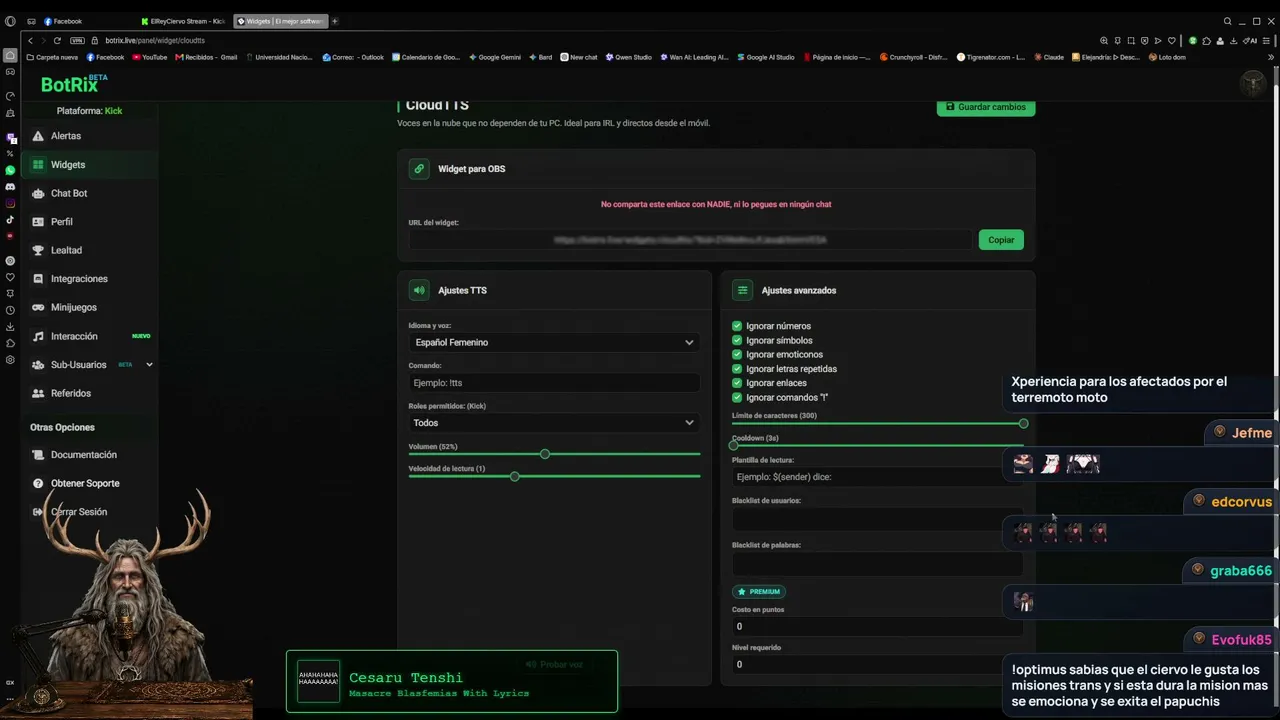This screenshot has height=720, width=1280.
Task: Toggle Ignorar números checkbox
Action: click(x=737, y=326)
